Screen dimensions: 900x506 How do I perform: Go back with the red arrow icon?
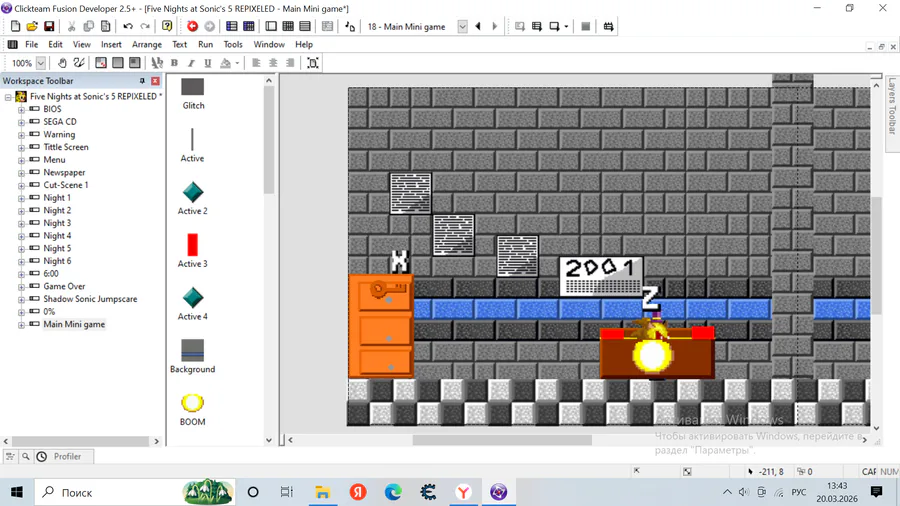[192, 26]
